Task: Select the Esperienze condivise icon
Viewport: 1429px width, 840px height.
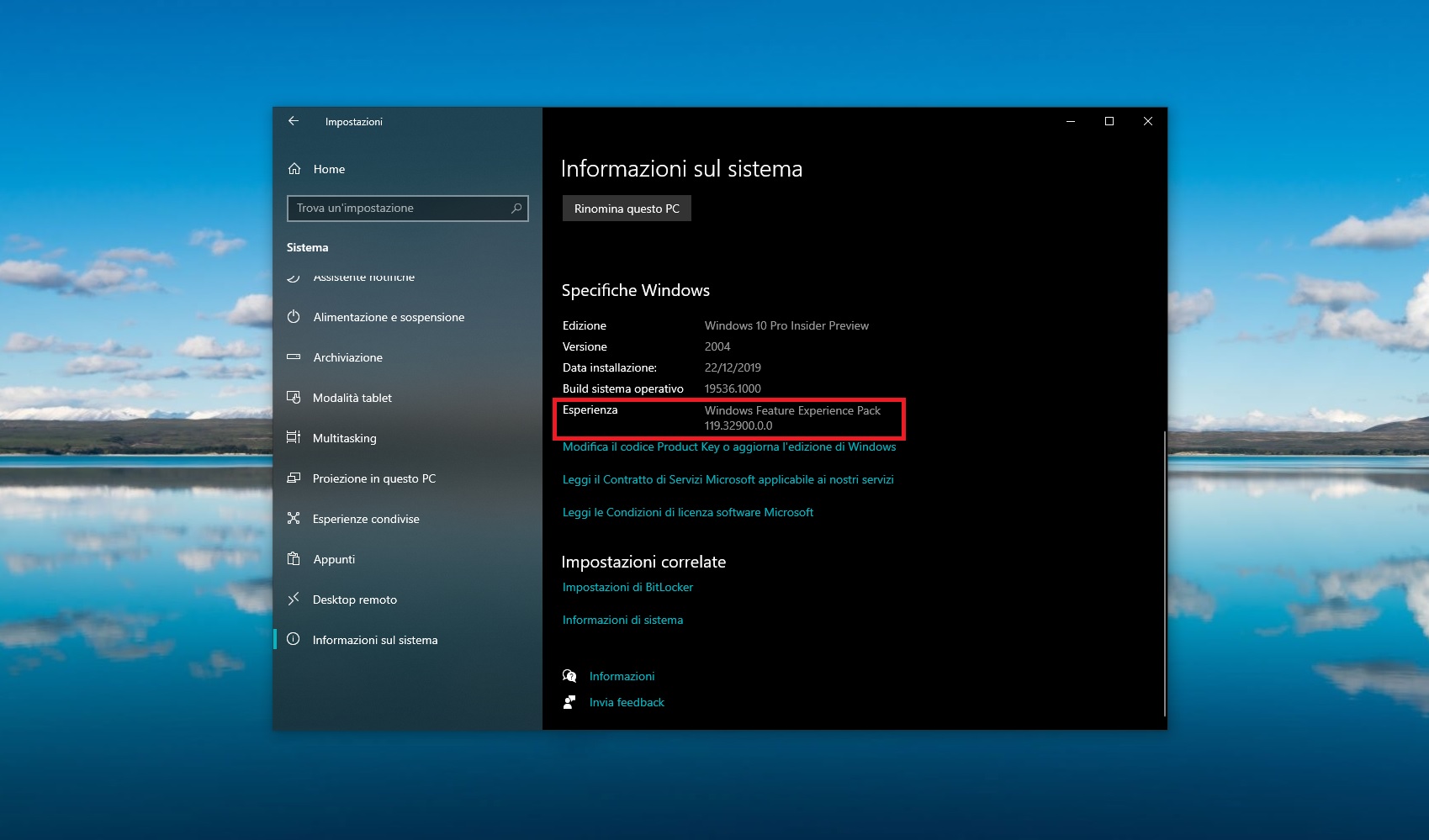Action: pyautogui.click(x=294, y=518)
